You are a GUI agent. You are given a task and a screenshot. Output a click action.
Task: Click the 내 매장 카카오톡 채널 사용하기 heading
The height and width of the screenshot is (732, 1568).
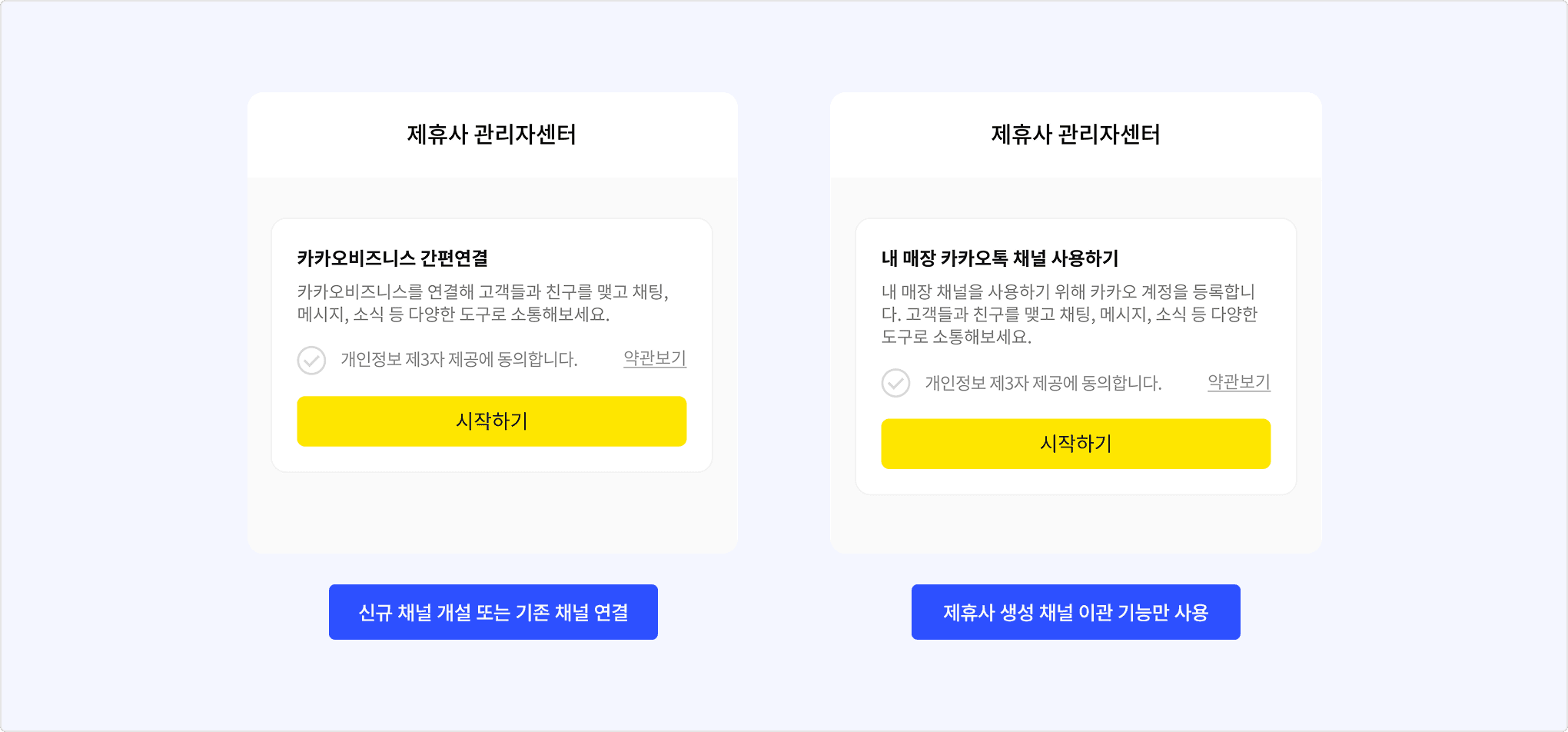click(x=999, y=258)
